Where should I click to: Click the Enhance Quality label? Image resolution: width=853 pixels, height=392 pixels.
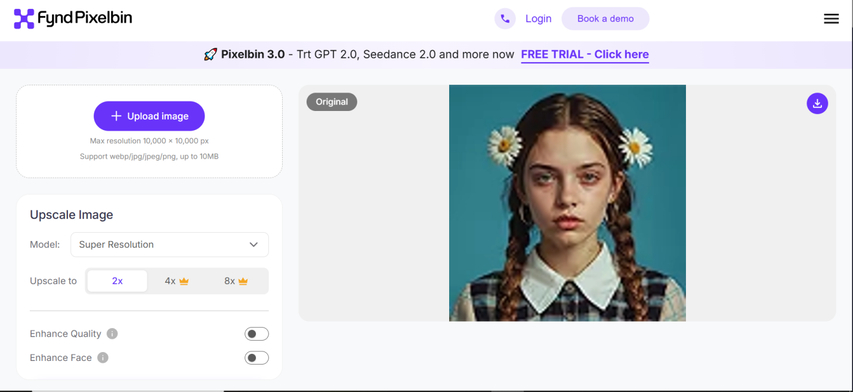tap(65, 334)
